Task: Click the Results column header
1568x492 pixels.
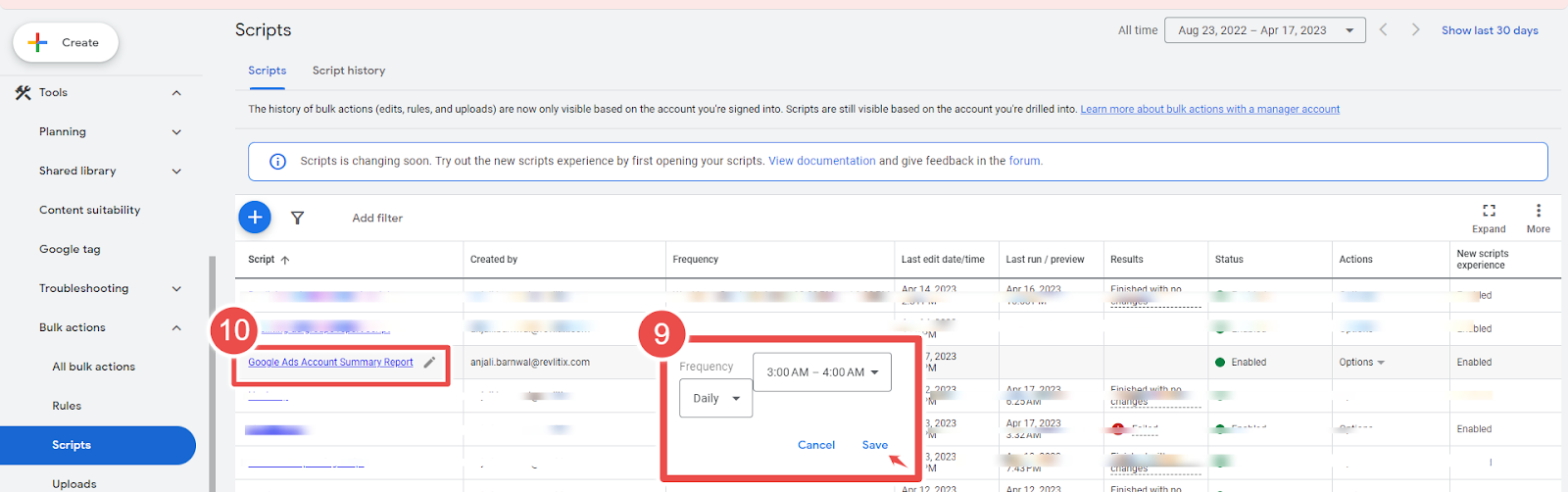Action: pos(1127,260)
